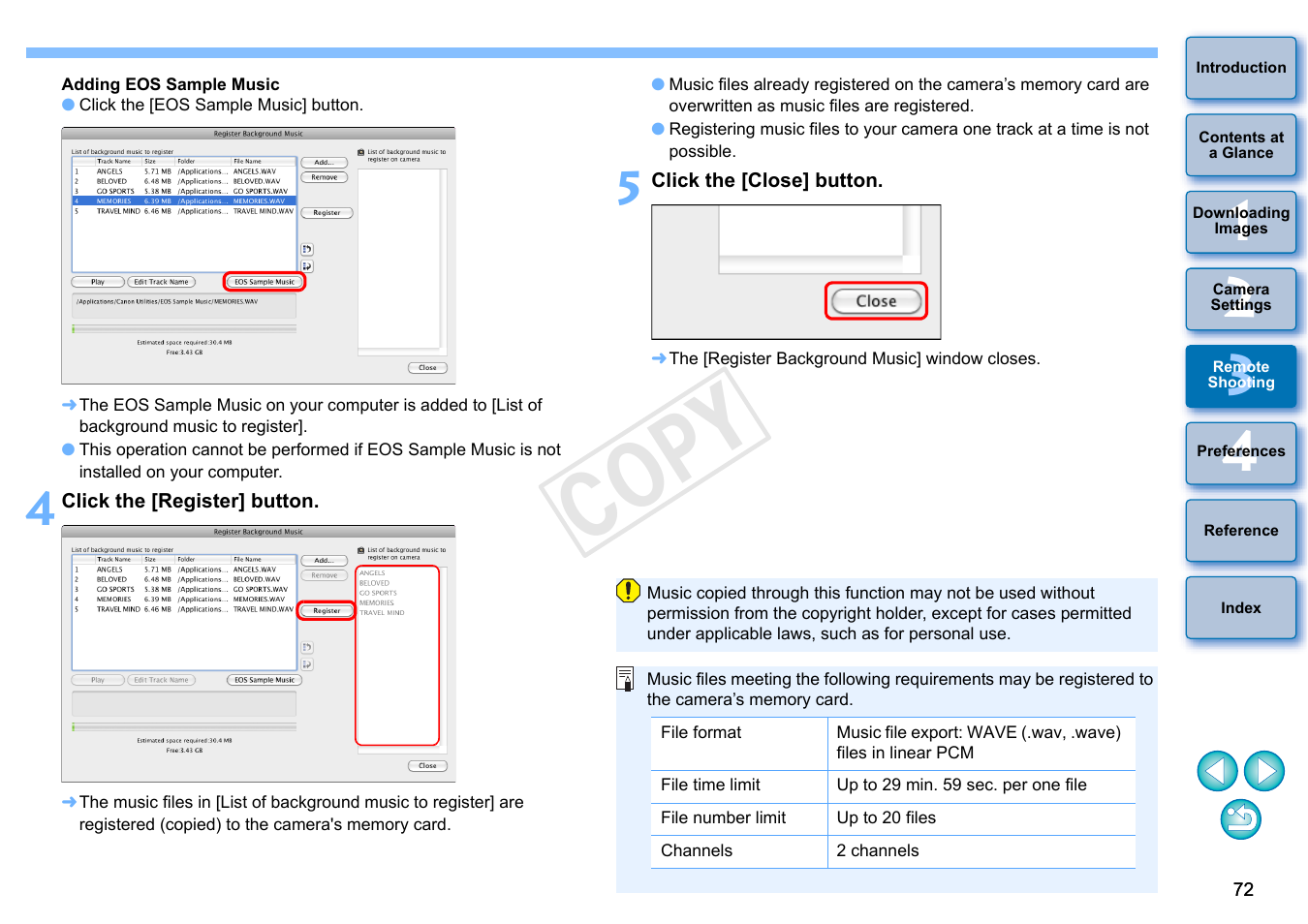Select highlighted MEMORIES row in track list
The height and width of the screenshot is (924, 1308).
[184, 201]
